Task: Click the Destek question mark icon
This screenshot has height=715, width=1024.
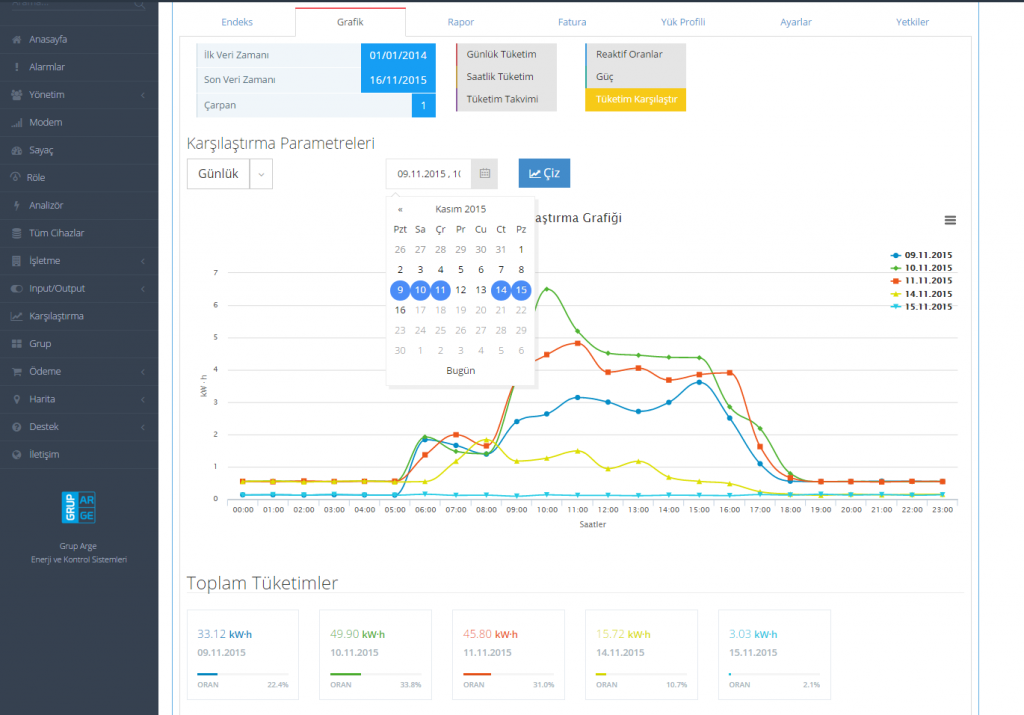Action: pyautogui.click(x=16, y=427)
